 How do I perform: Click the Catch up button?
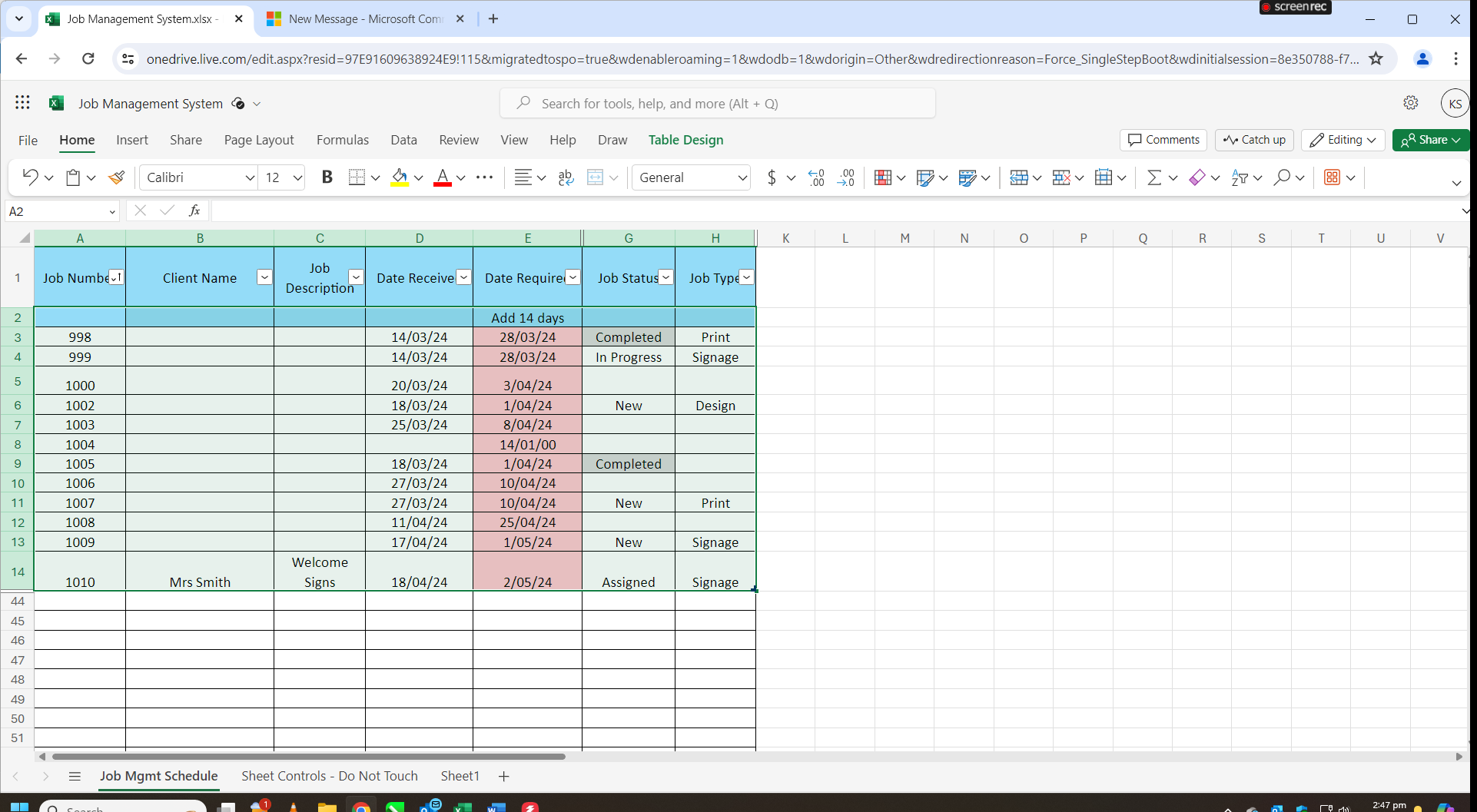click(1254, 140)
